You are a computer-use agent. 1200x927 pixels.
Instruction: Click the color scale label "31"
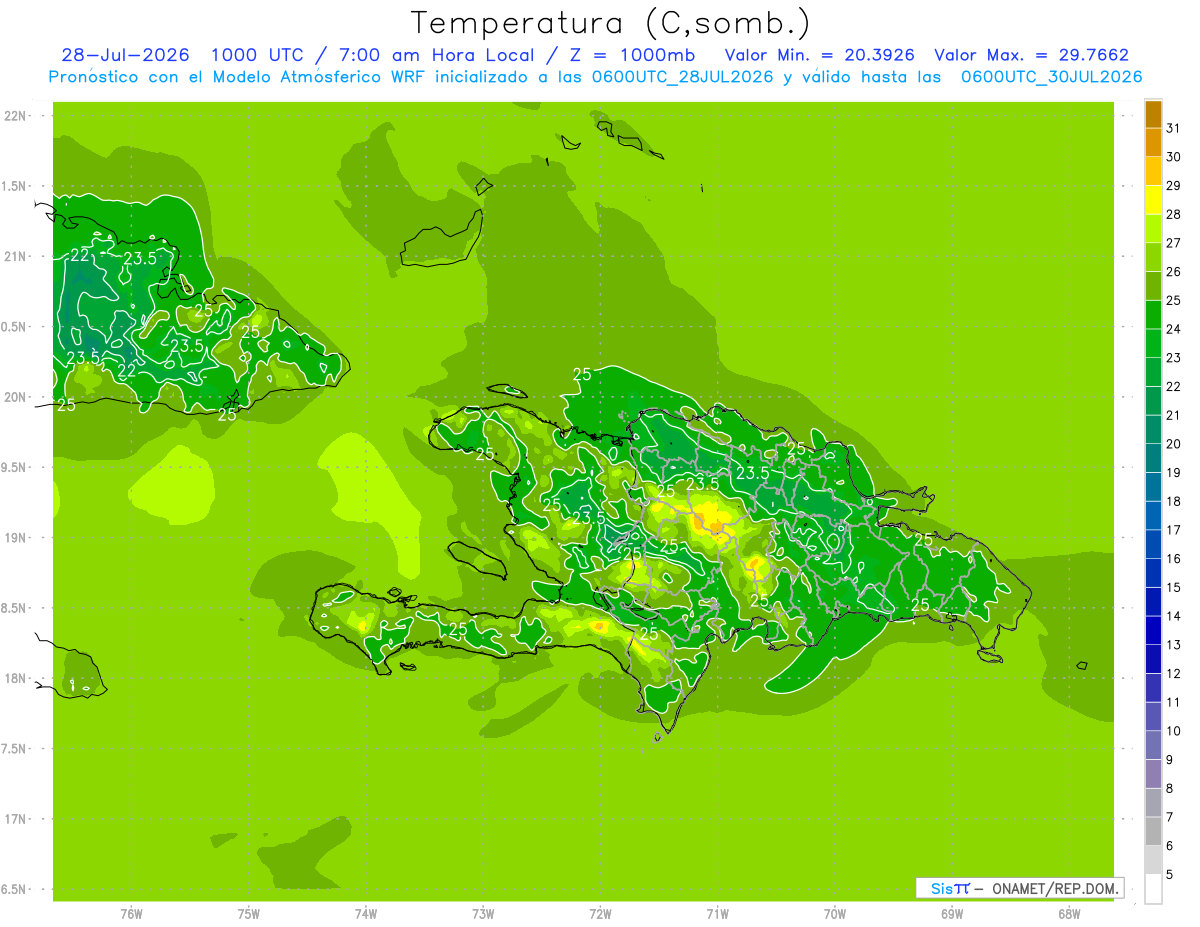pyautogui.click(x=1173, y=128)
